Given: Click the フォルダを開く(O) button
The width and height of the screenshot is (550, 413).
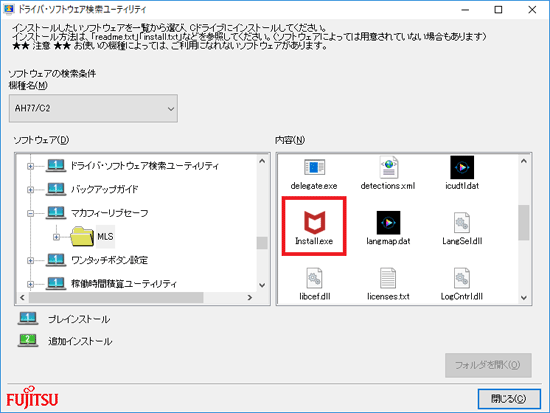Looking at the screenshot, I should (488, 365).
